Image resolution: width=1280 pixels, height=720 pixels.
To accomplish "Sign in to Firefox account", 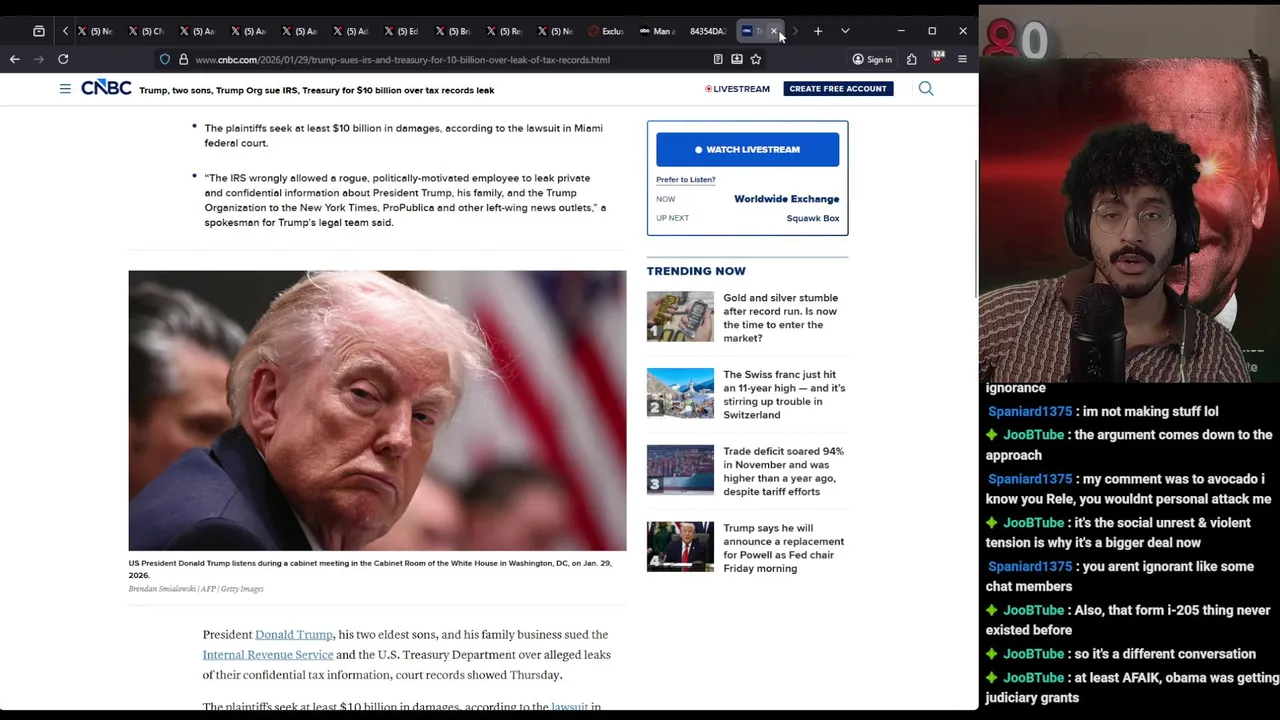I will click(872, 59).
